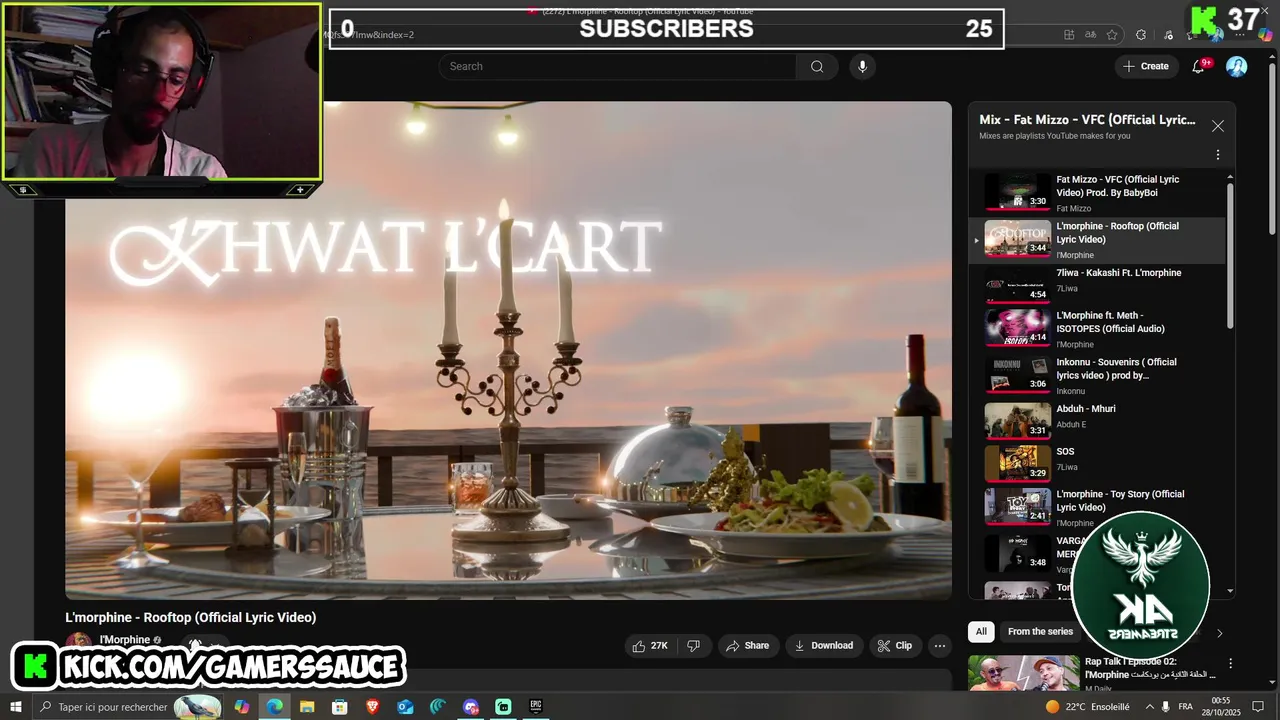The width and height of the screenshot is (1280, 720).
Task: Open the Rap Talk Episode 02 thumbnail
Action: [1023, 674]
